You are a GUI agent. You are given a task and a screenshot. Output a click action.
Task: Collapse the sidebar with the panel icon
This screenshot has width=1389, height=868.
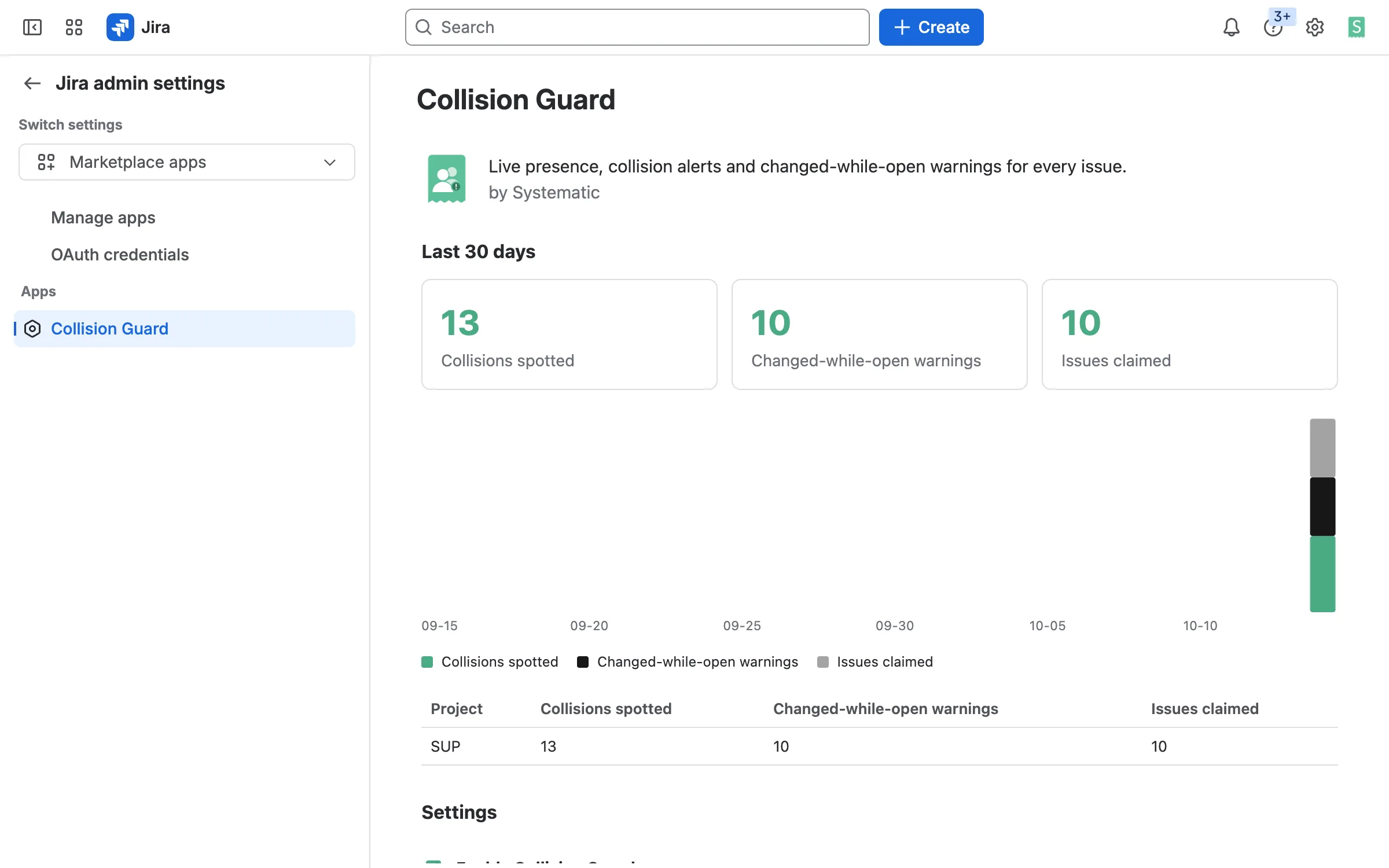(x=32, y=27)
